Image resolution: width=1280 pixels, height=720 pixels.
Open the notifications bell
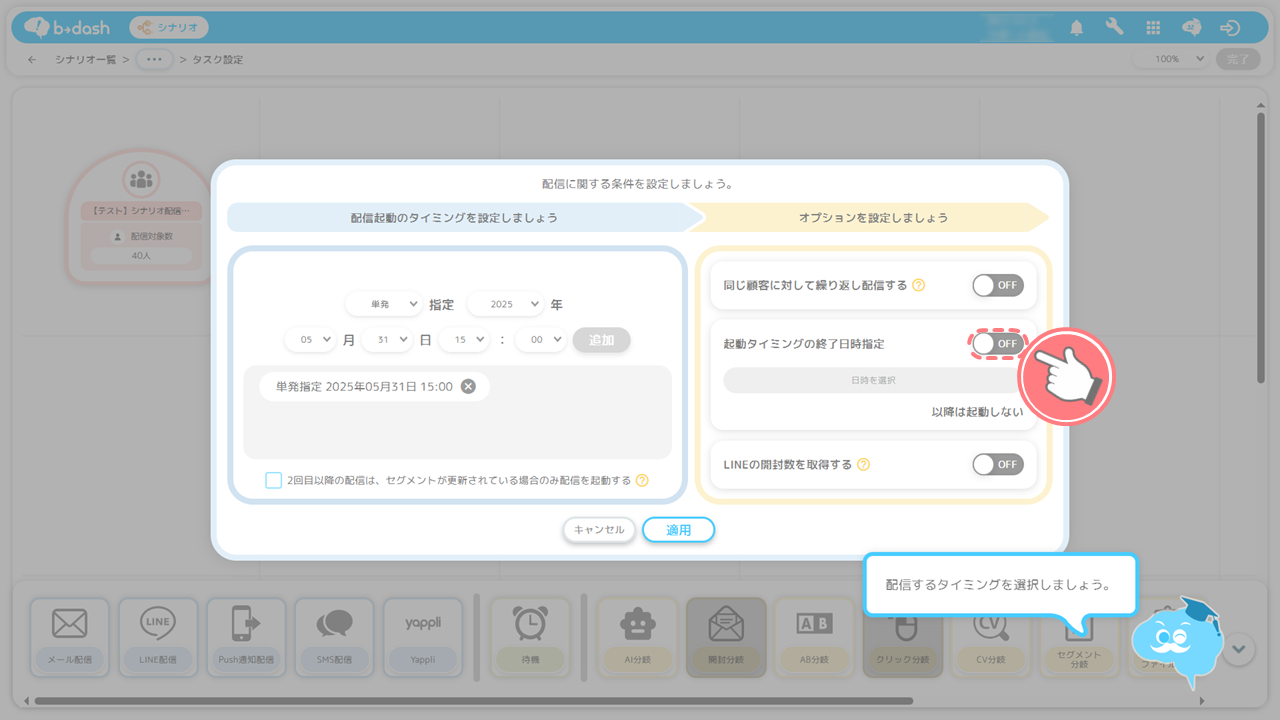click(1076, 28)
